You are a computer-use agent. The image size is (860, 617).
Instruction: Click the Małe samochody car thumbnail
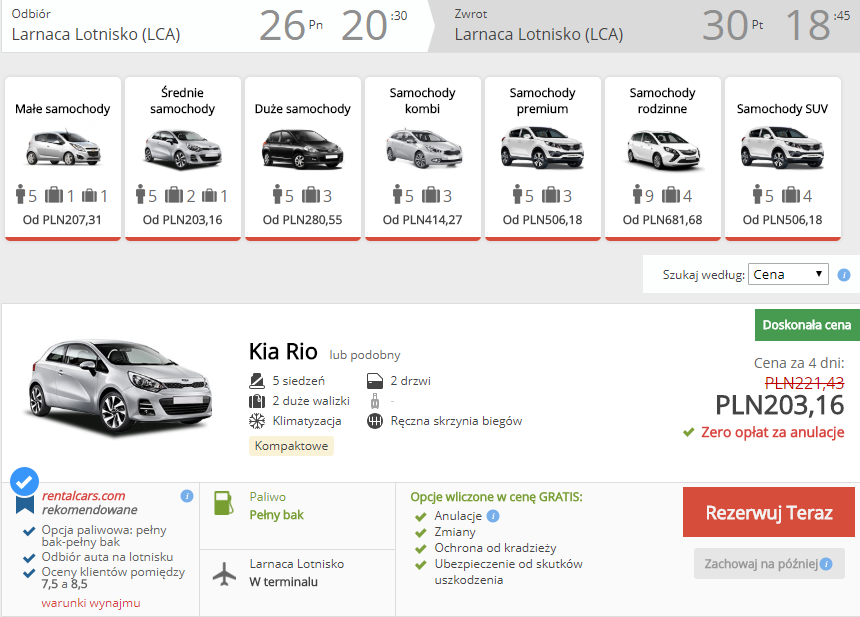tap(63, 148)
